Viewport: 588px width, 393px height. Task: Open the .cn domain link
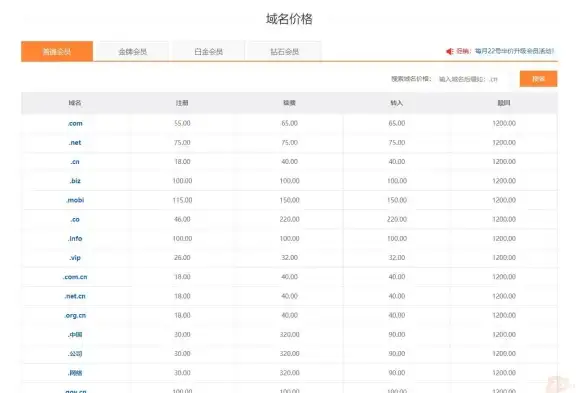pos(75,162)
